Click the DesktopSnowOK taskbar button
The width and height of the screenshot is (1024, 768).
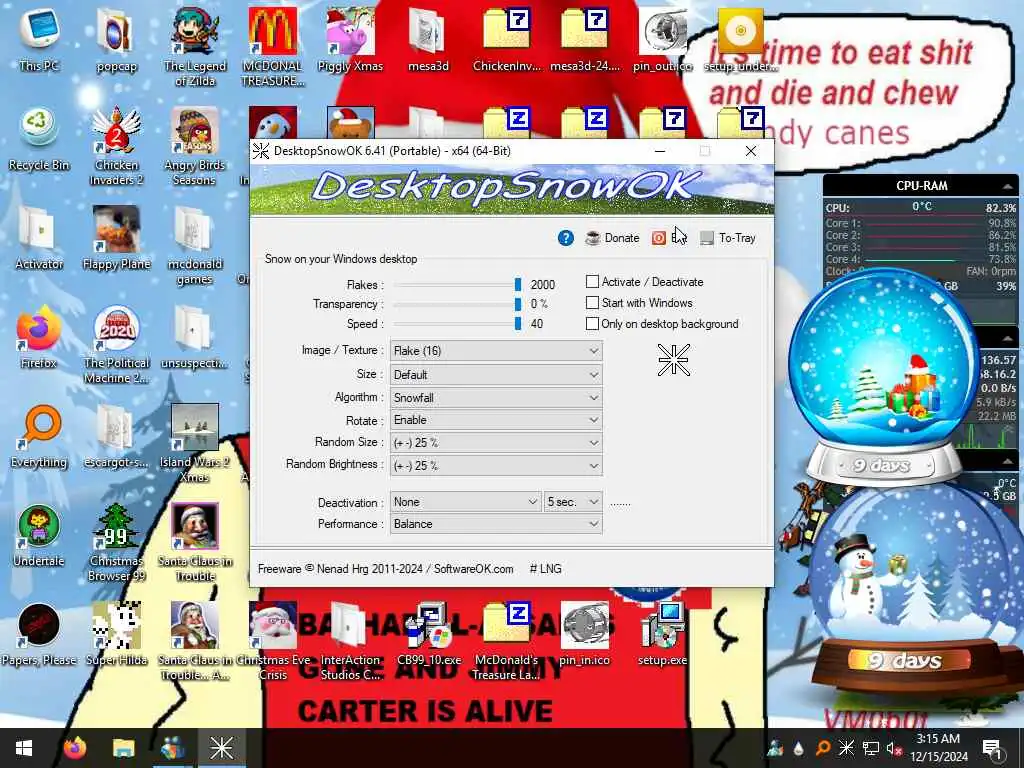(221, 748)
